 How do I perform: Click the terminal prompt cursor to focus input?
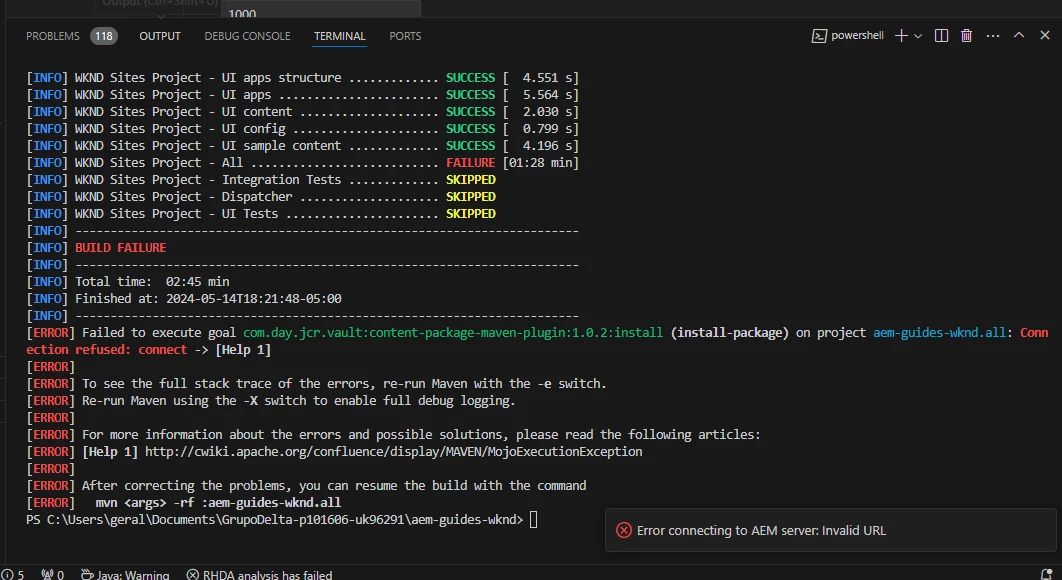(x=534, y=520)
